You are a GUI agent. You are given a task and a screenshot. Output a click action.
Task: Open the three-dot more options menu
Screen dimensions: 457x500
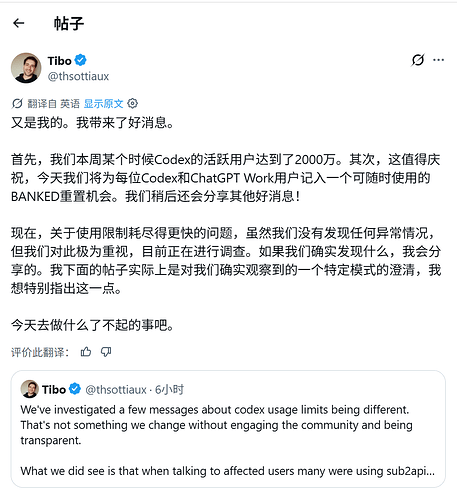point(438,60)
